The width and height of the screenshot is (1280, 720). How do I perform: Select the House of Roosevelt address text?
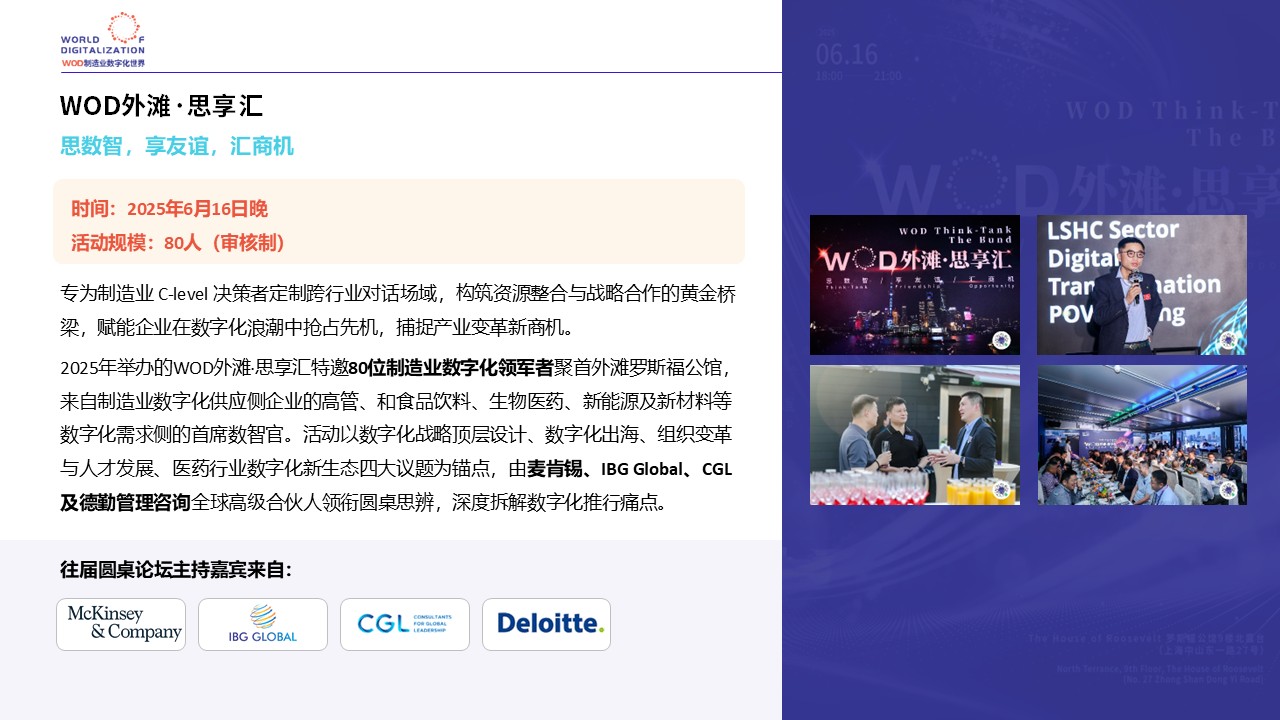[1145, 643]
